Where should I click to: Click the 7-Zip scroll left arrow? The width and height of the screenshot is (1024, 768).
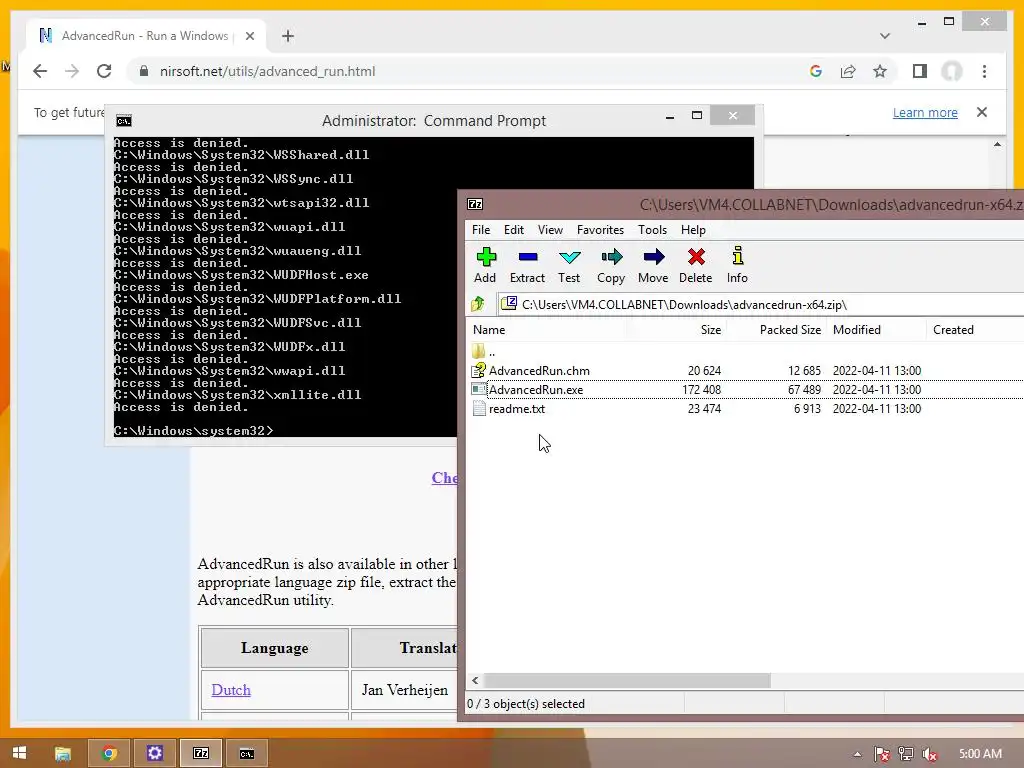pyautogui.click(x=475, y=680)
